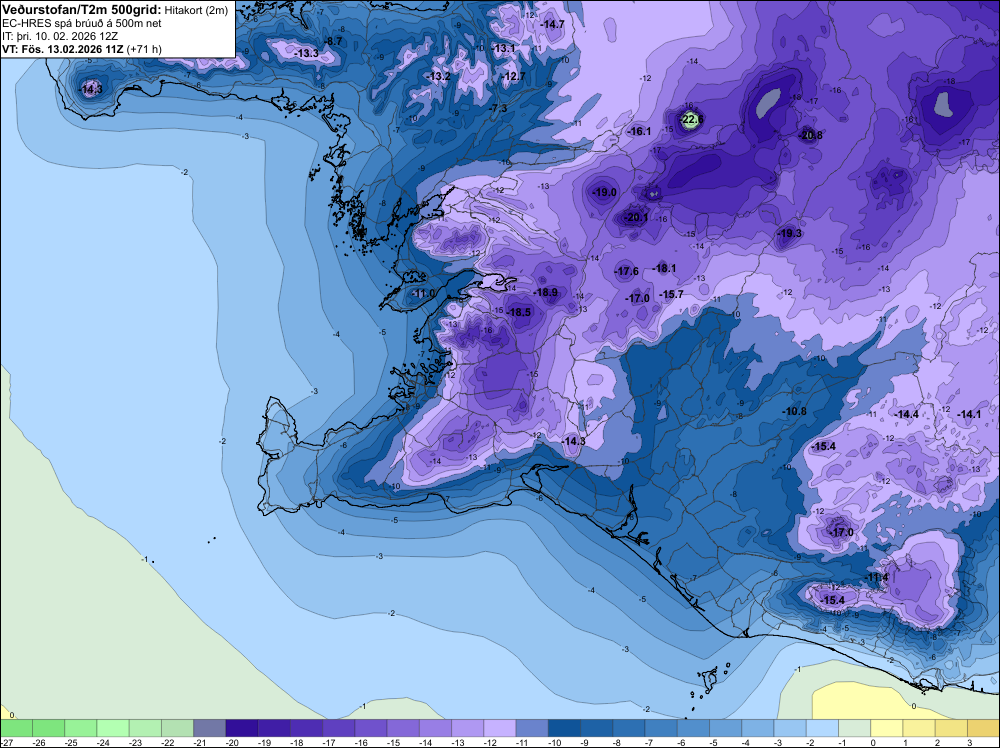Click the -18.9 temperature value
Viewport: 1000px width, 748px height.
click(547, 293)
